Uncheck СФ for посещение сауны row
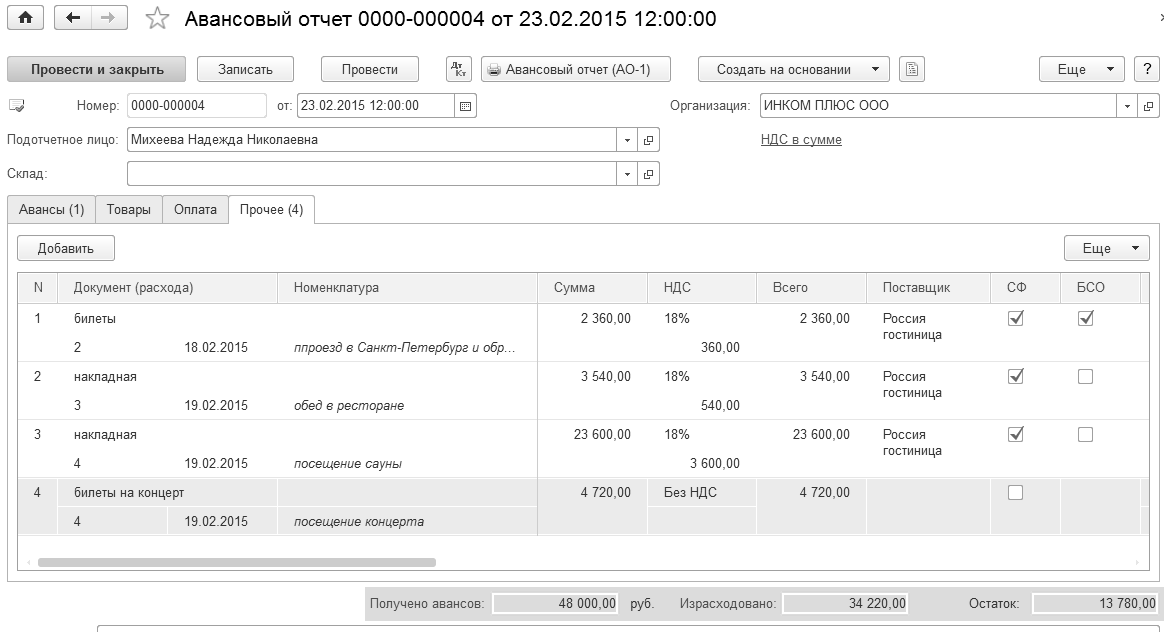The width and height of the screenshot is (1164, 632). tap(1016, 434)
